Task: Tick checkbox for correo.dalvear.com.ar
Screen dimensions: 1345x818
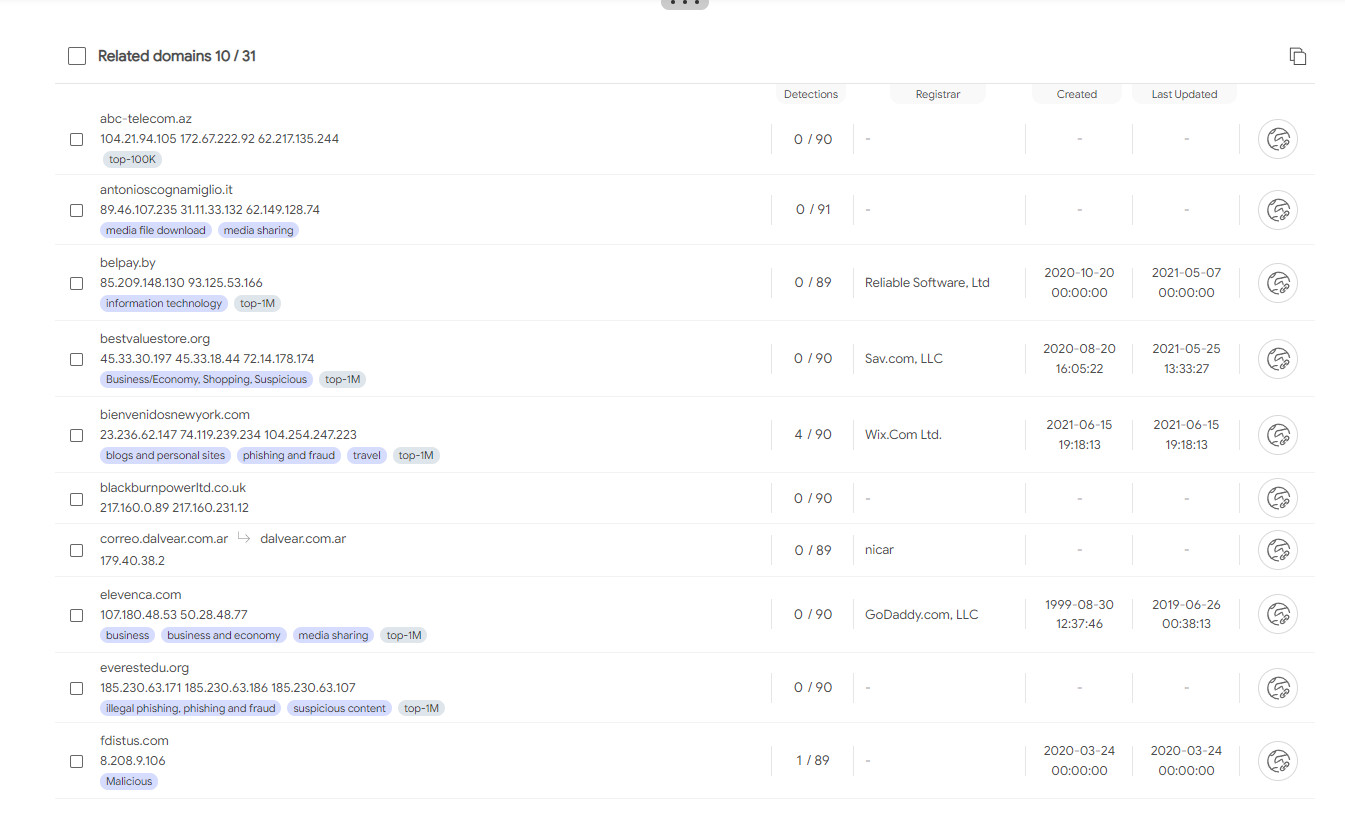Action: point(76,550)
